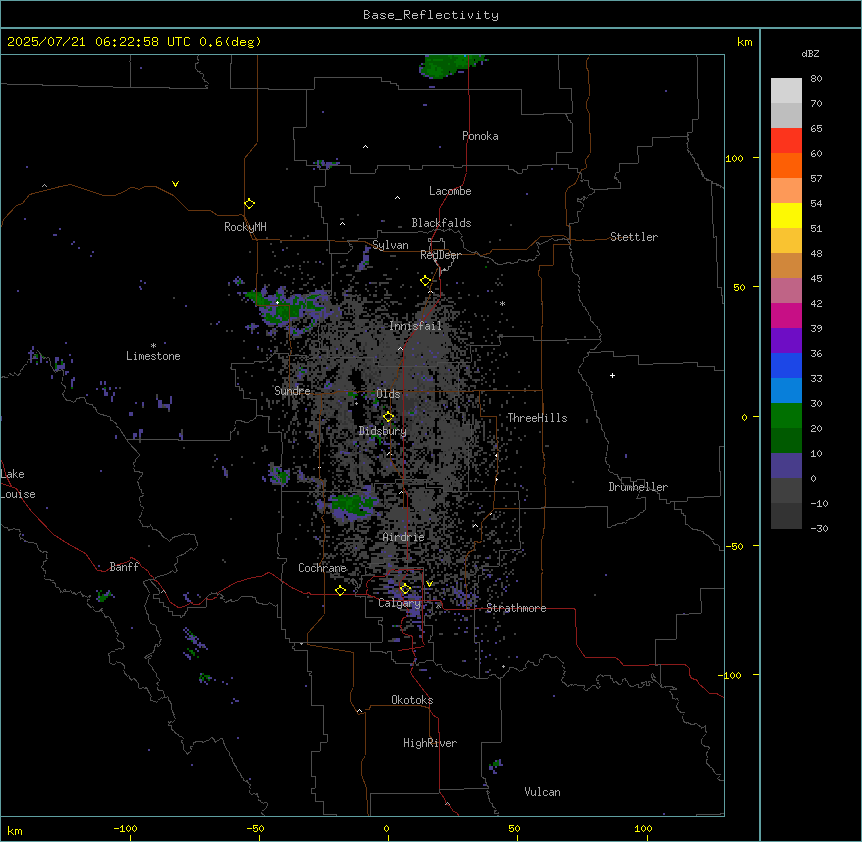This screenshot has height=842, width=862.
Task: Click the Cochrane town label
Action: 322,568
